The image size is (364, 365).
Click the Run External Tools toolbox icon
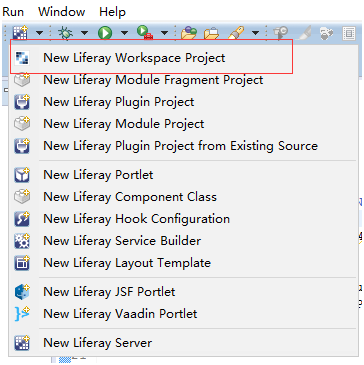(145, 33)
